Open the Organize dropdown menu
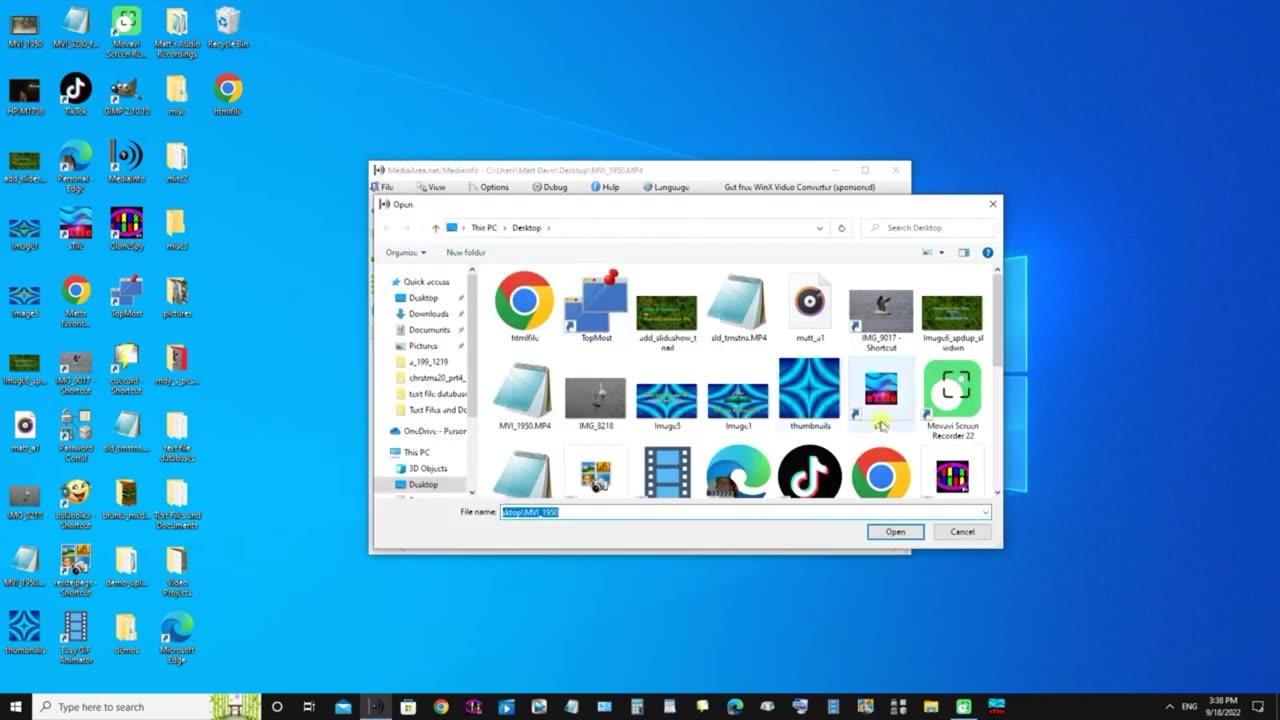The width and height of the screenshot is (1280, 720). 406,253
